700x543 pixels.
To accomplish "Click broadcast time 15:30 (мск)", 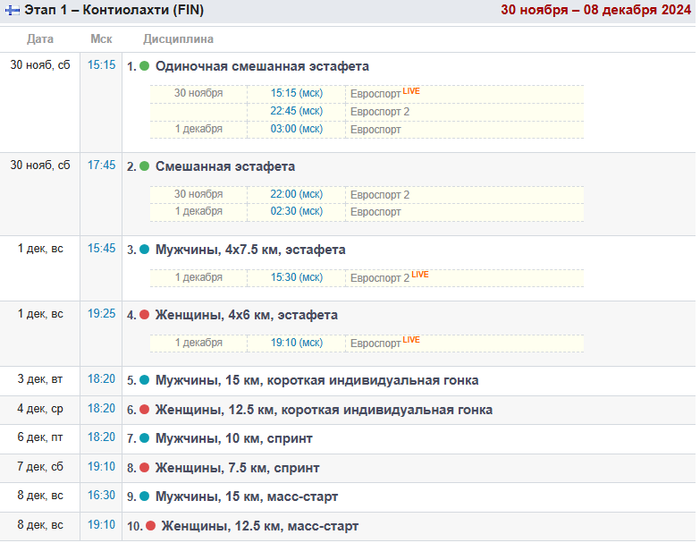I will click(x=296, y=277).
